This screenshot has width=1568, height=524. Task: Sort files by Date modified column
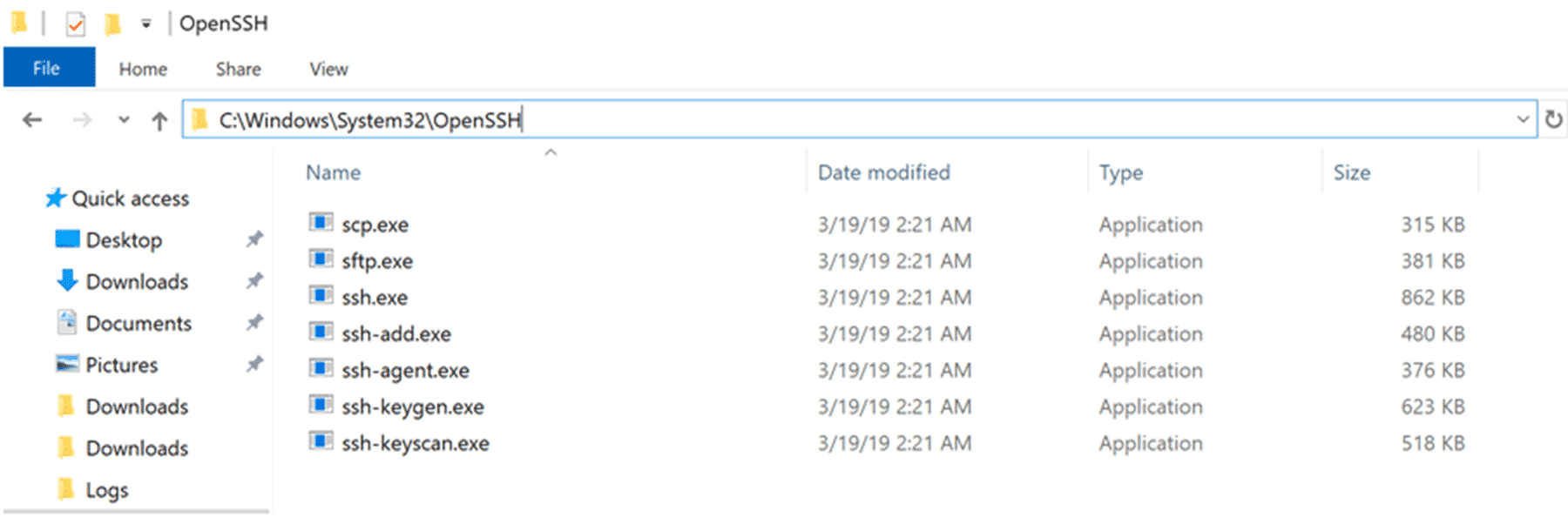pyautogui.click(x=884, y=172)
